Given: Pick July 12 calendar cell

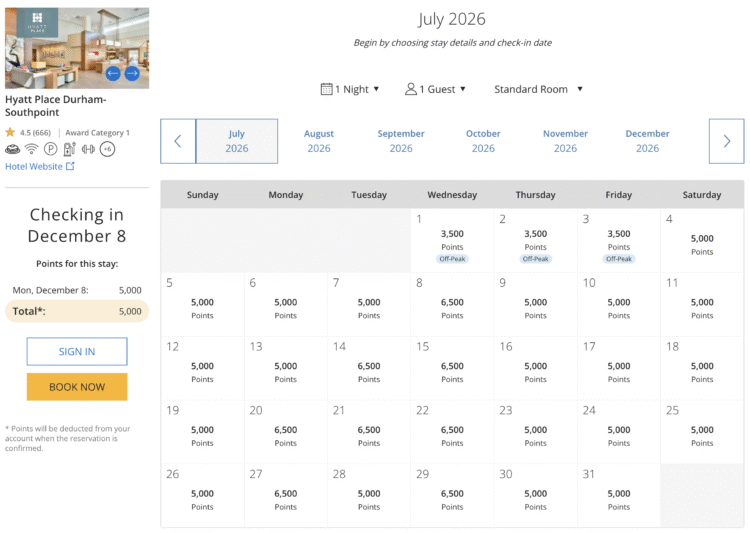Looking at the screenshot, I should pyautogui.click(x=202, y=368).
